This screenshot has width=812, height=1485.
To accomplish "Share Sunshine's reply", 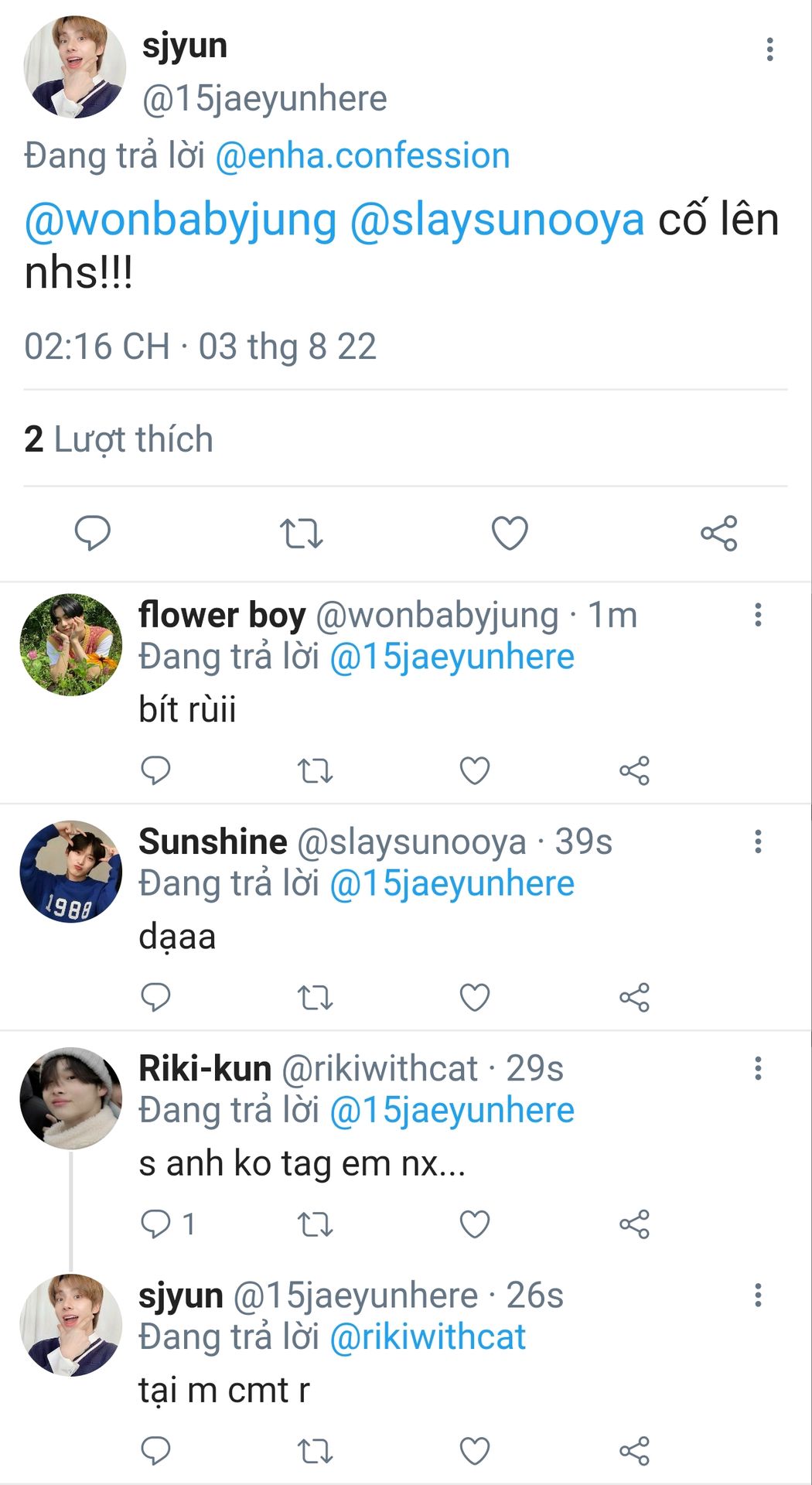I will [634, 997].
